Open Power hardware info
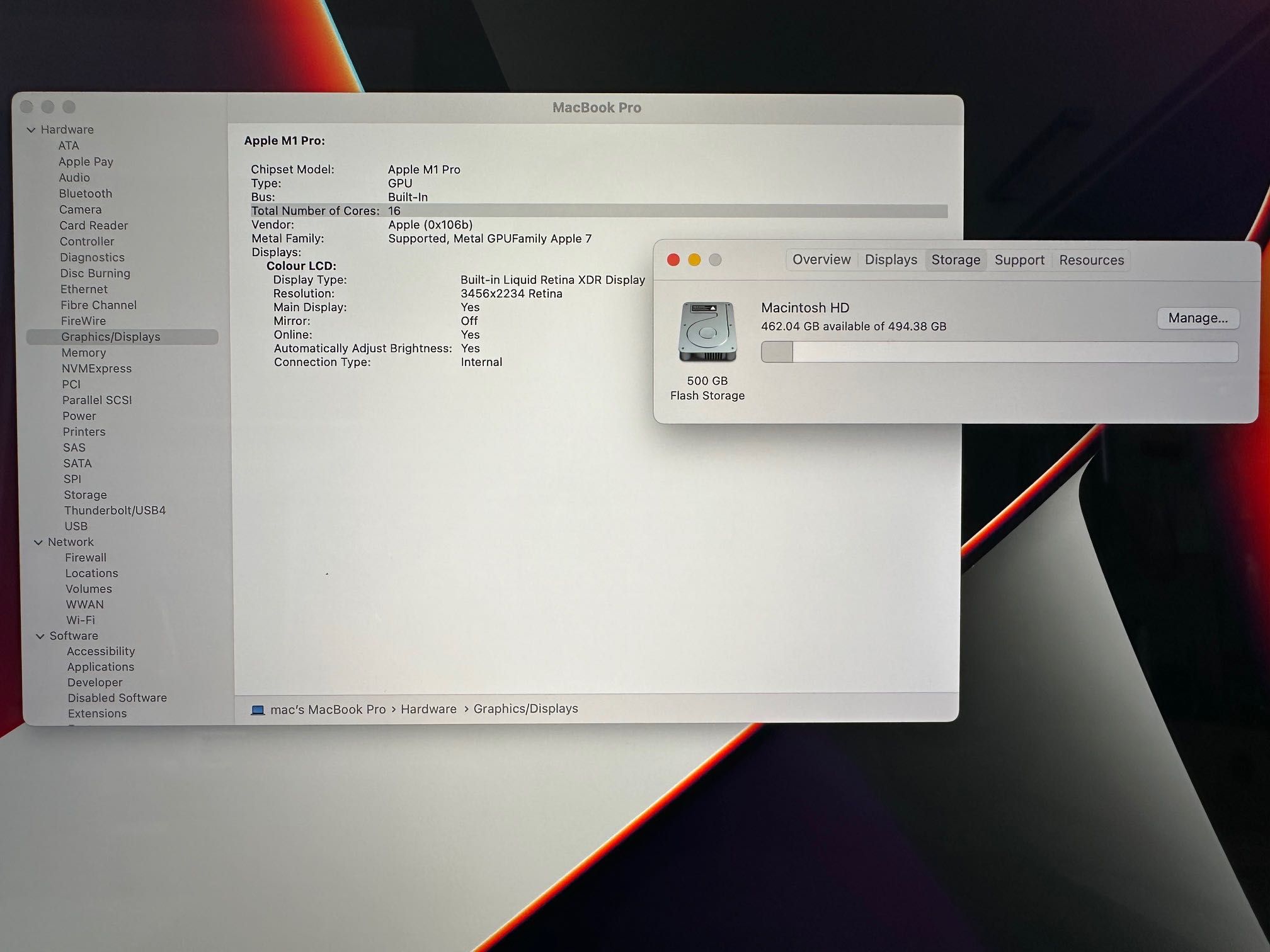1270x952 pixels. click(79, 416)
